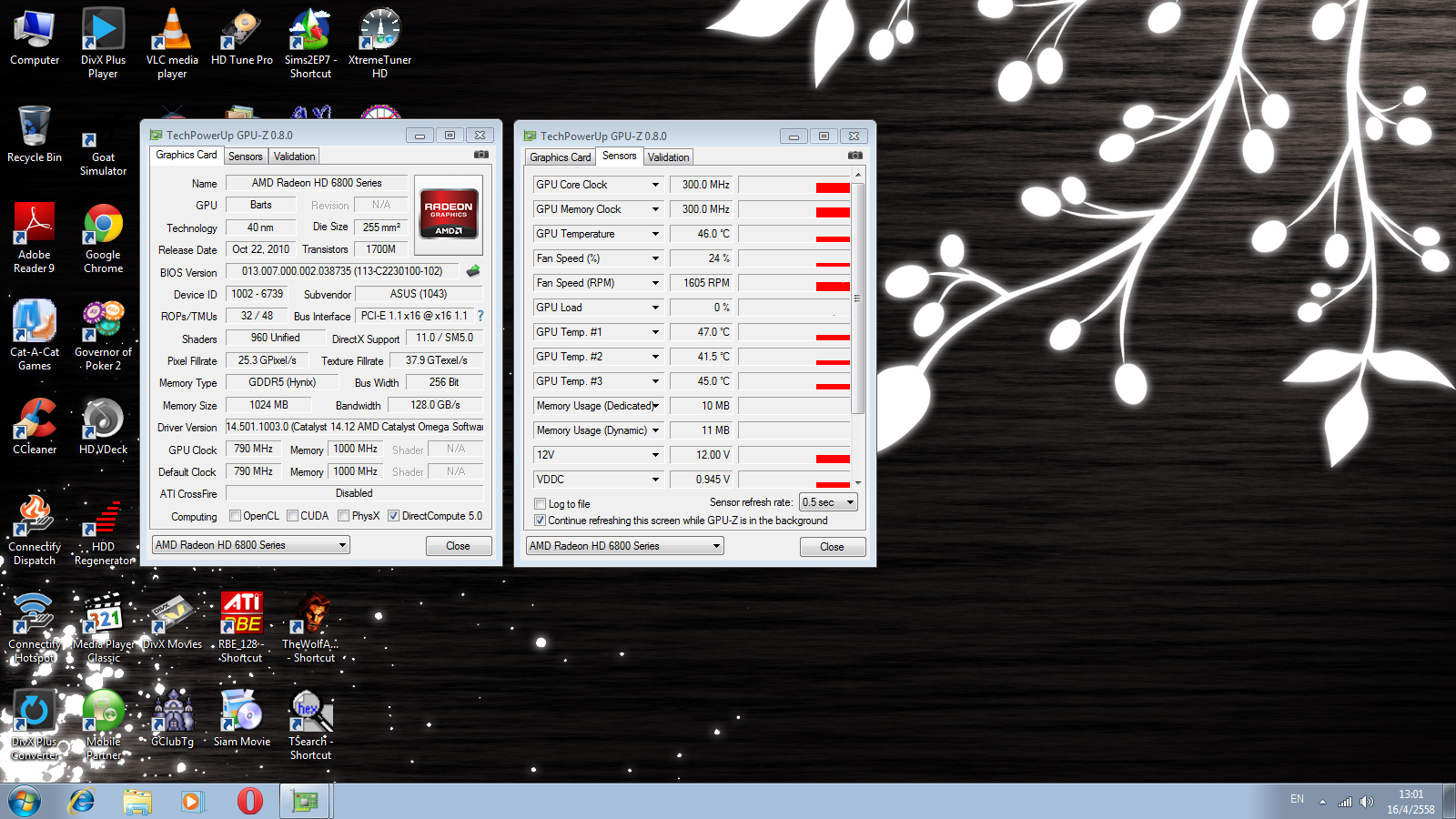1456x819 pixels.
Task: Open VLC media player desktop shortcut
Action: 172,44
